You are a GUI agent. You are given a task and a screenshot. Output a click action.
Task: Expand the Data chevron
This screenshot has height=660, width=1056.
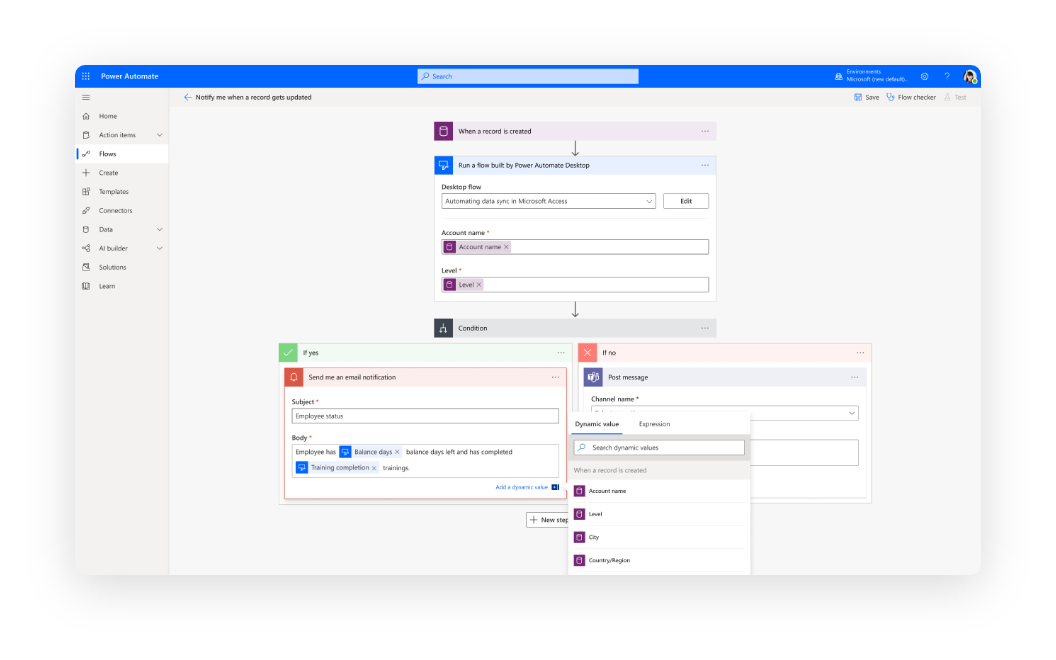160,229
